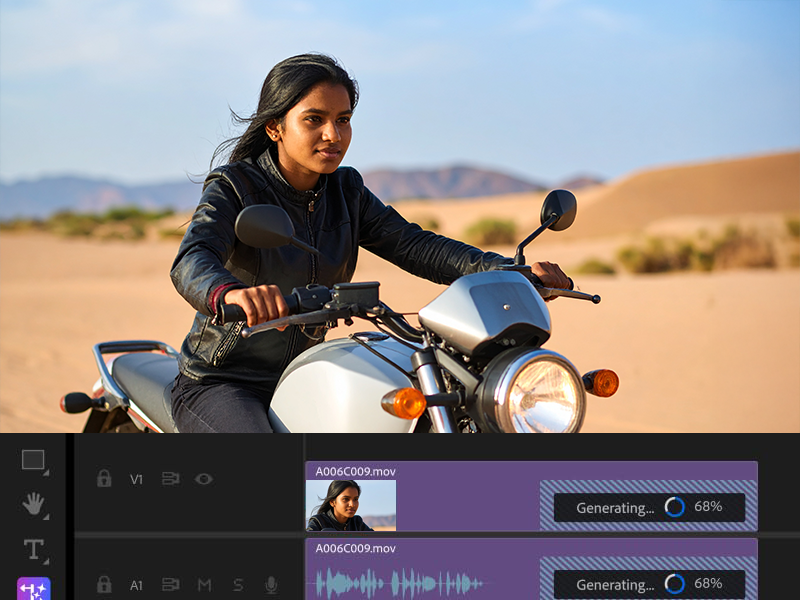Select the Hand tool
Viewport: 800px width, 600px height.
point(33,504)
